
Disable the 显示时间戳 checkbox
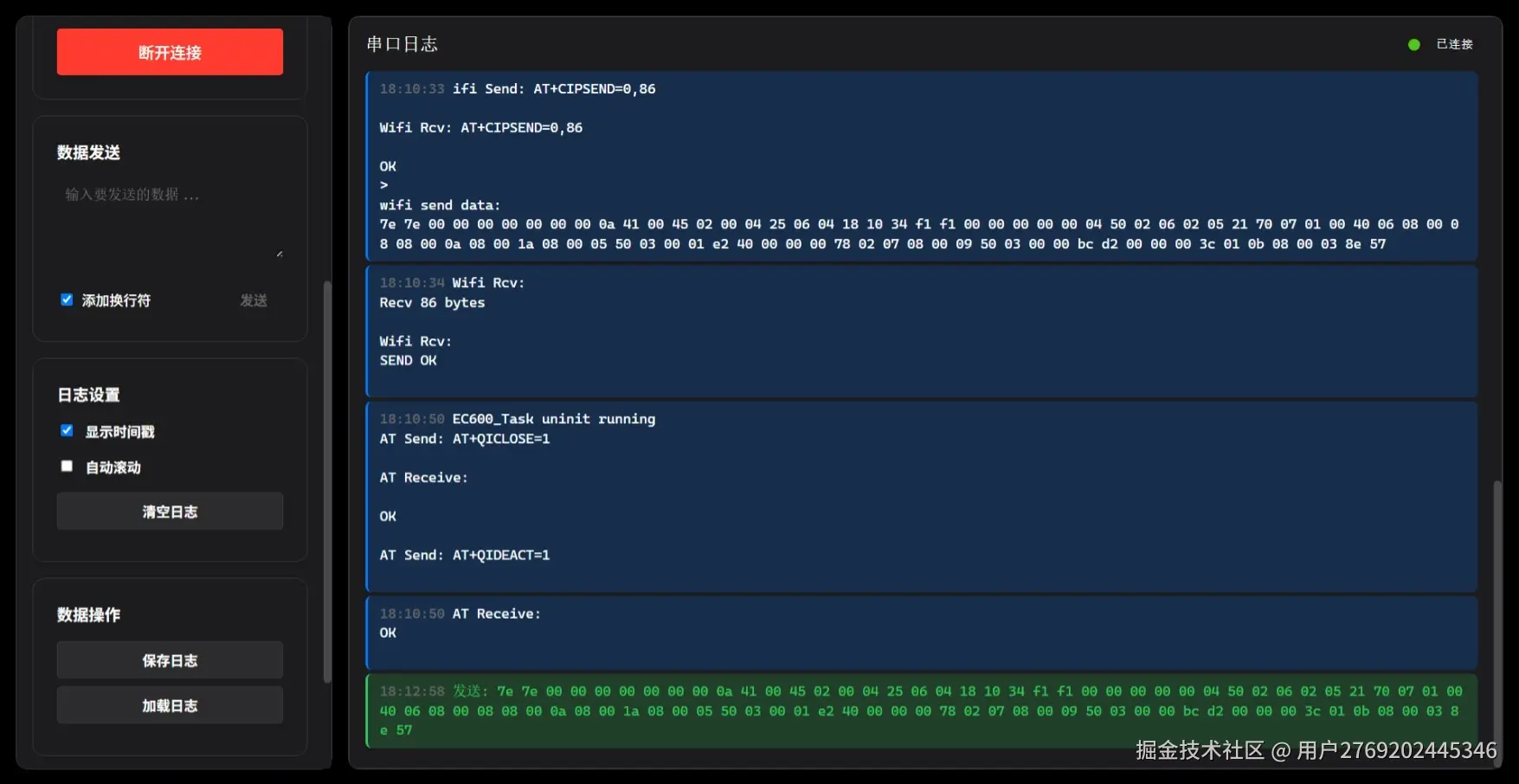(x=67, y=430)
